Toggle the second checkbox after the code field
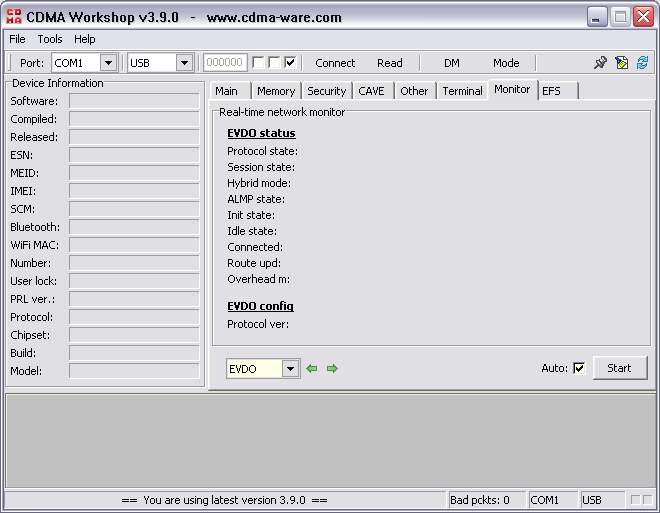Viewport: 660px width, 513px height. (x=274, y=63)
